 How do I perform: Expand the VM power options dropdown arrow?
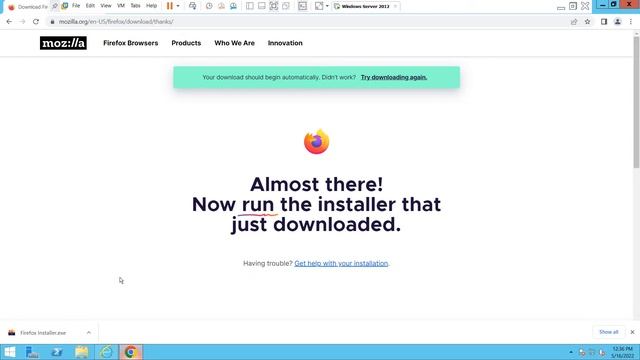click(178, 6)
